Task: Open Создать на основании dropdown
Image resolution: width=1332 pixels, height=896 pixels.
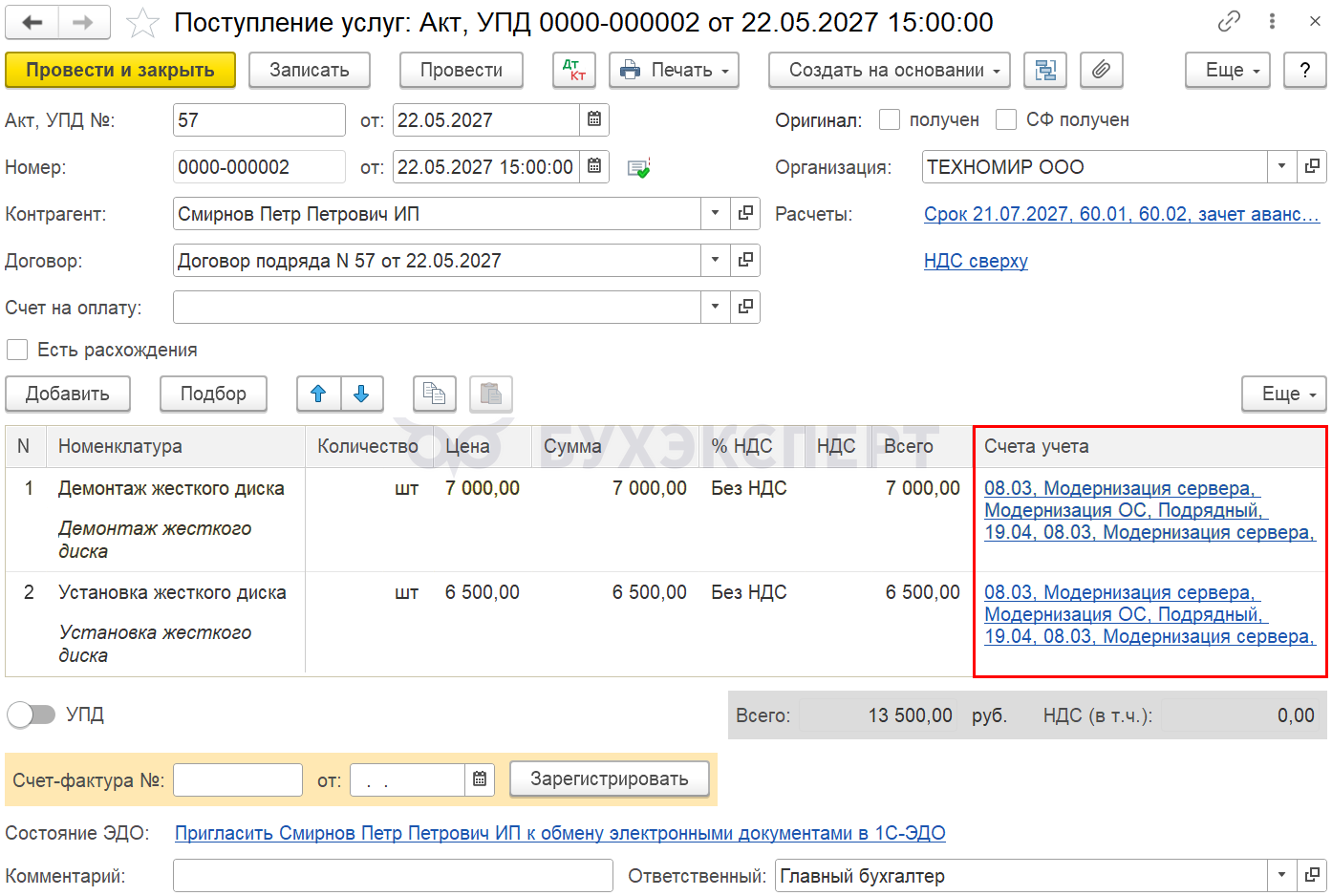Action: click(890, 70)
